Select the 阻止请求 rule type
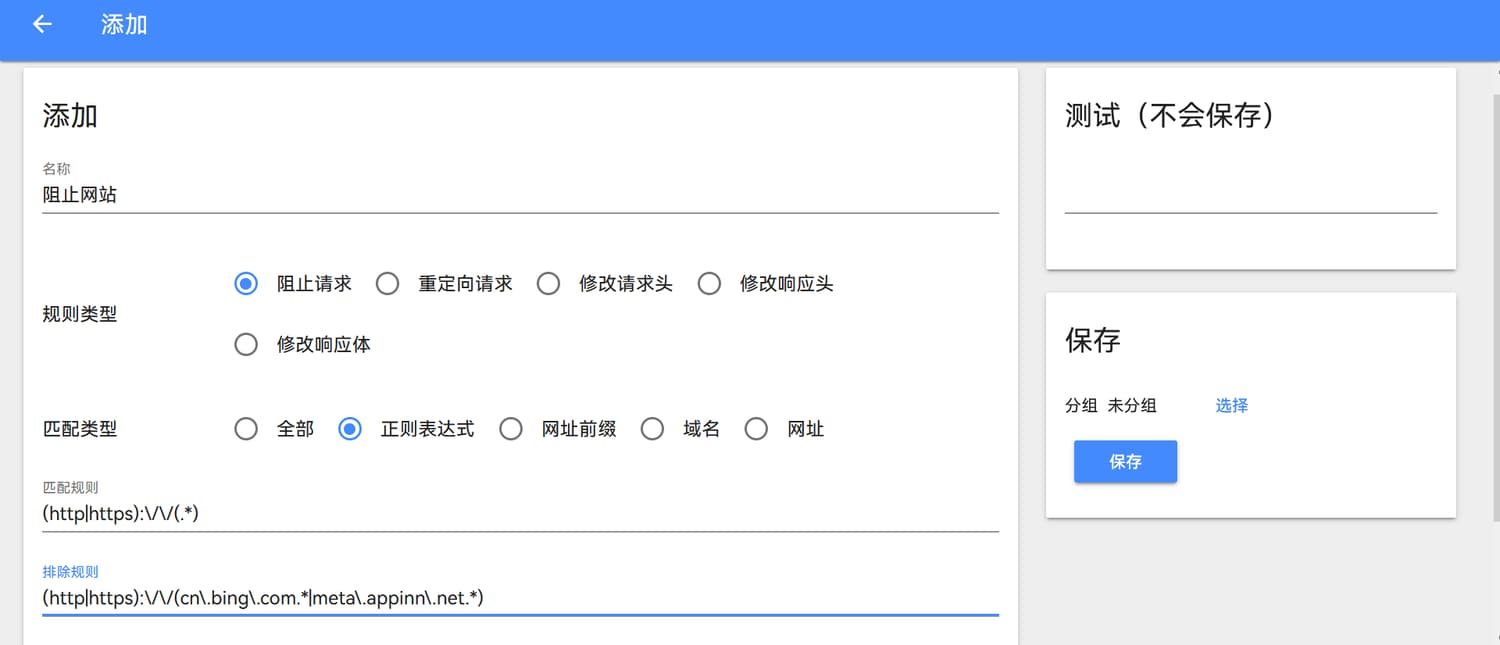This screenshot has height=645, width=1500. pyautogui.click(x=246, y=284)
